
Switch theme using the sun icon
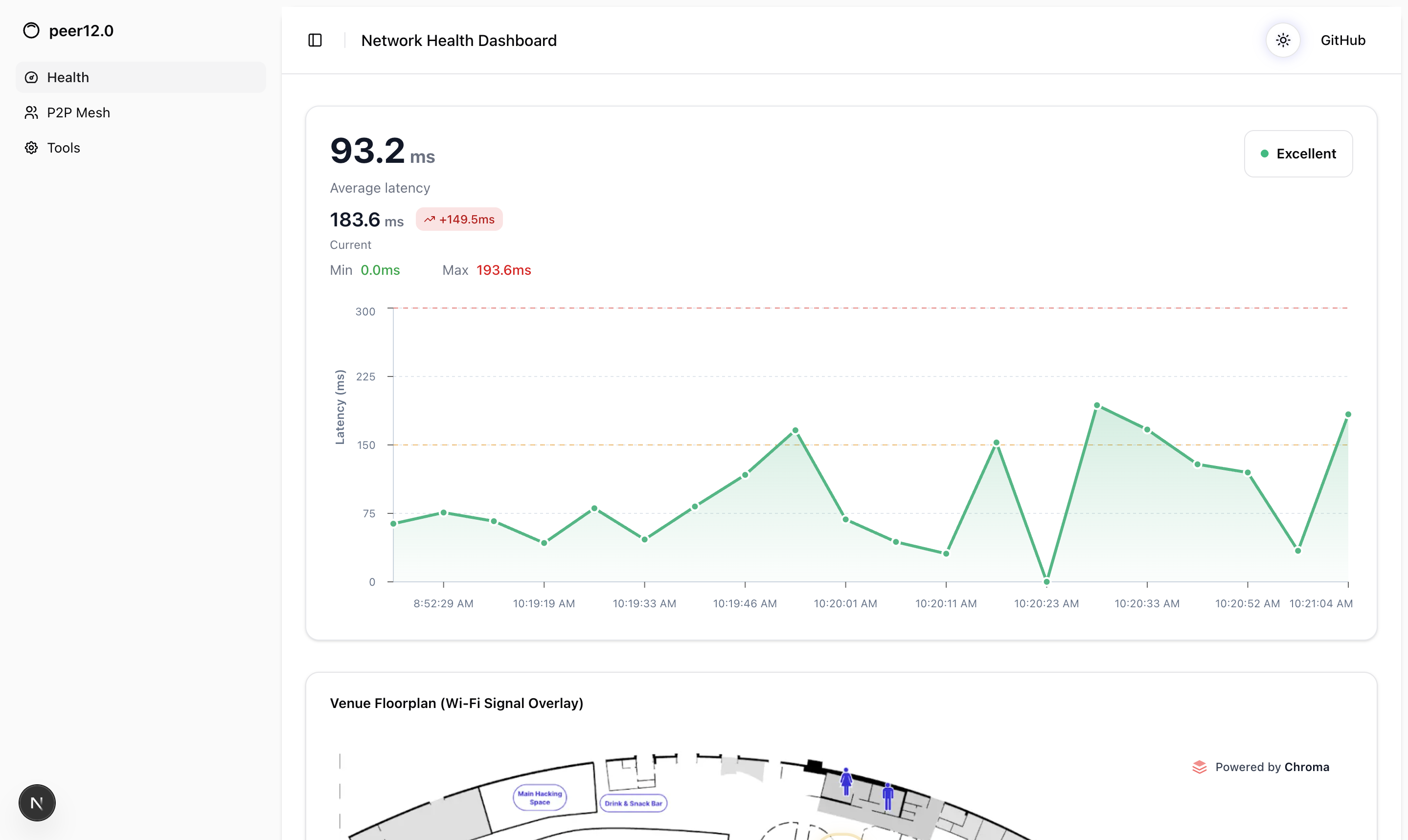pyautogui.click(x=1283, y=40)
